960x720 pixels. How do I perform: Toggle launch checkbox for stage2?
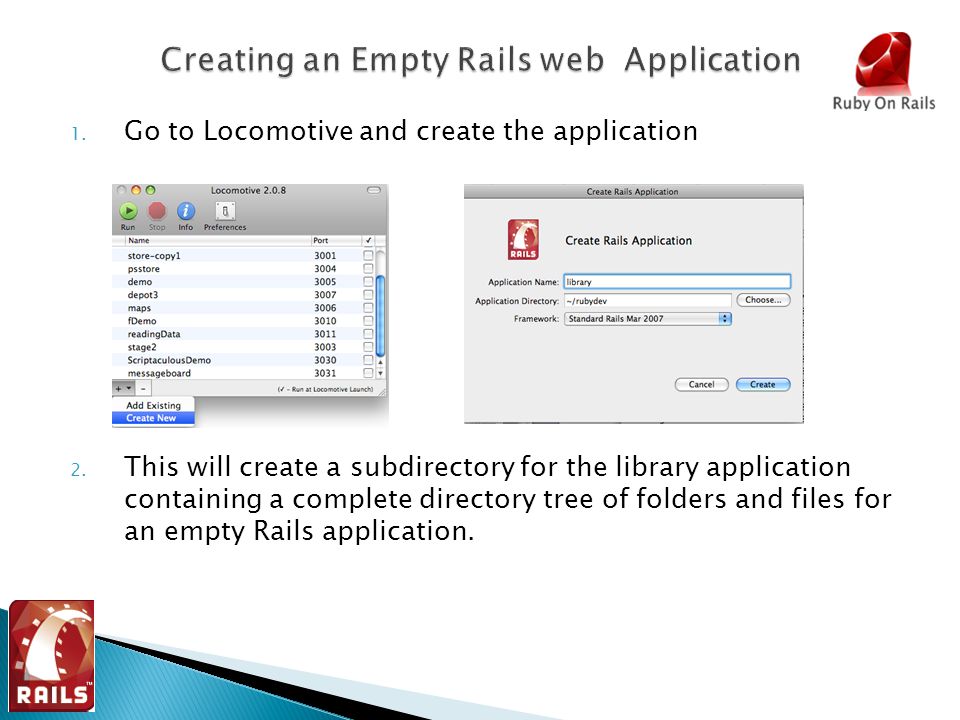coord(368,347)
